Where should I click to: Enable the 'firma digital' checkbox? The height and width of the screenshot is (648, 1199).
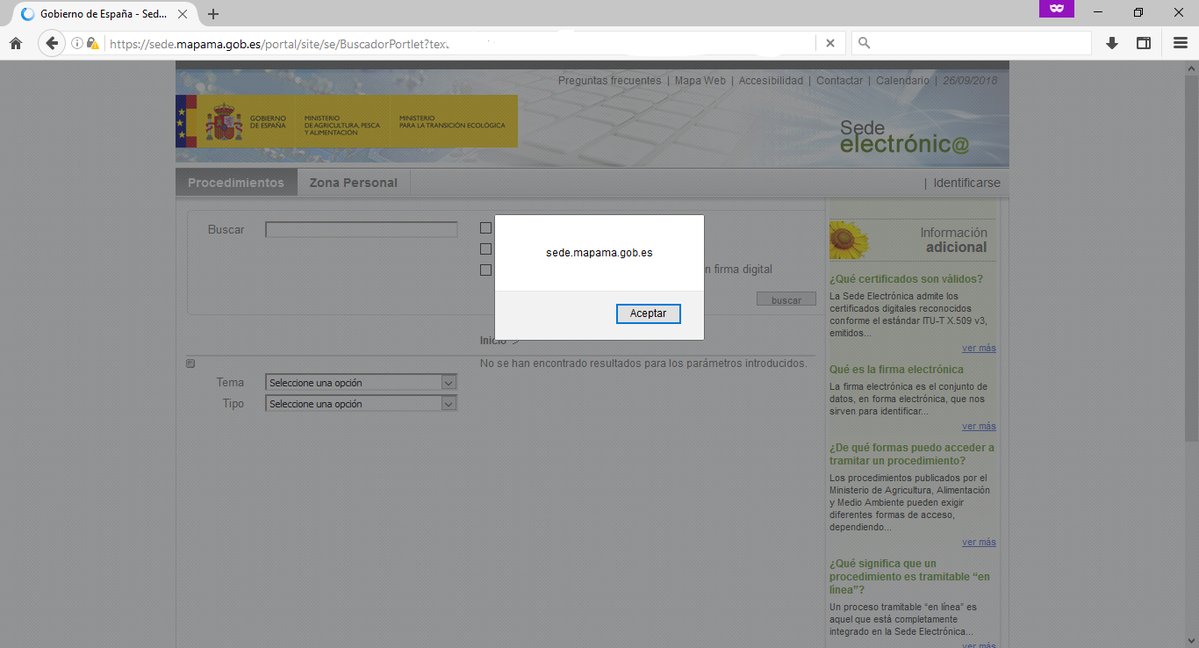click(486, 270)
